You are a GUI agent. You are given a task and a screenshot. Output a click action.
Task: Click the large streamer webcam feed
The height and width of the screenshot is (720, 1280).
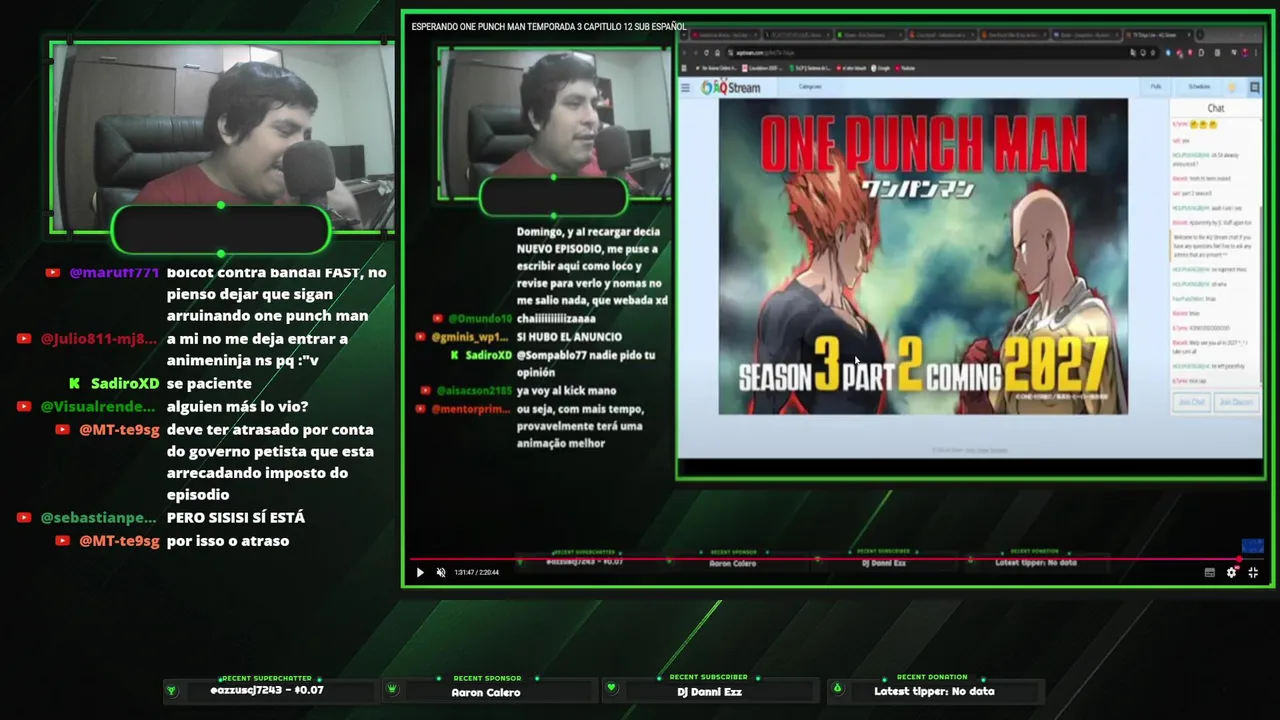(x=222, y=138)
